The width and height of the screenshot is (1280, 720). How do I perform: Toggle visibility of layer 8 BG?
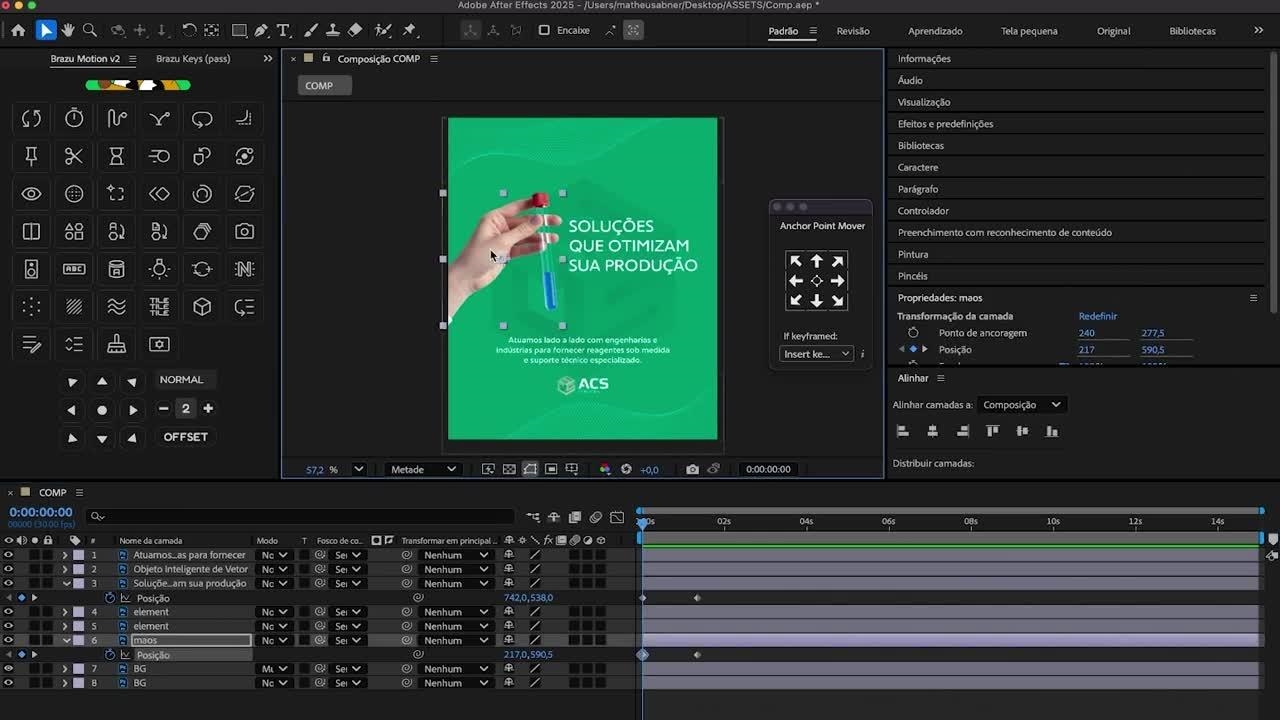(x=8, y=683)
